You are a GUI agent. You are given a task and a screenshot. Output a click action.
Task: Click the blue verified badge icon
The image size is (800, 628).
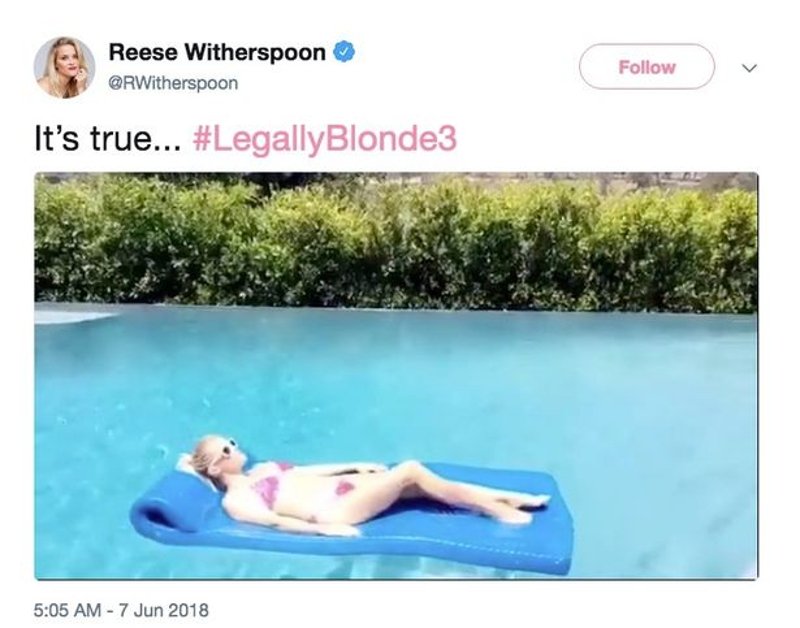pyautogui.click(x=344, y=52)
